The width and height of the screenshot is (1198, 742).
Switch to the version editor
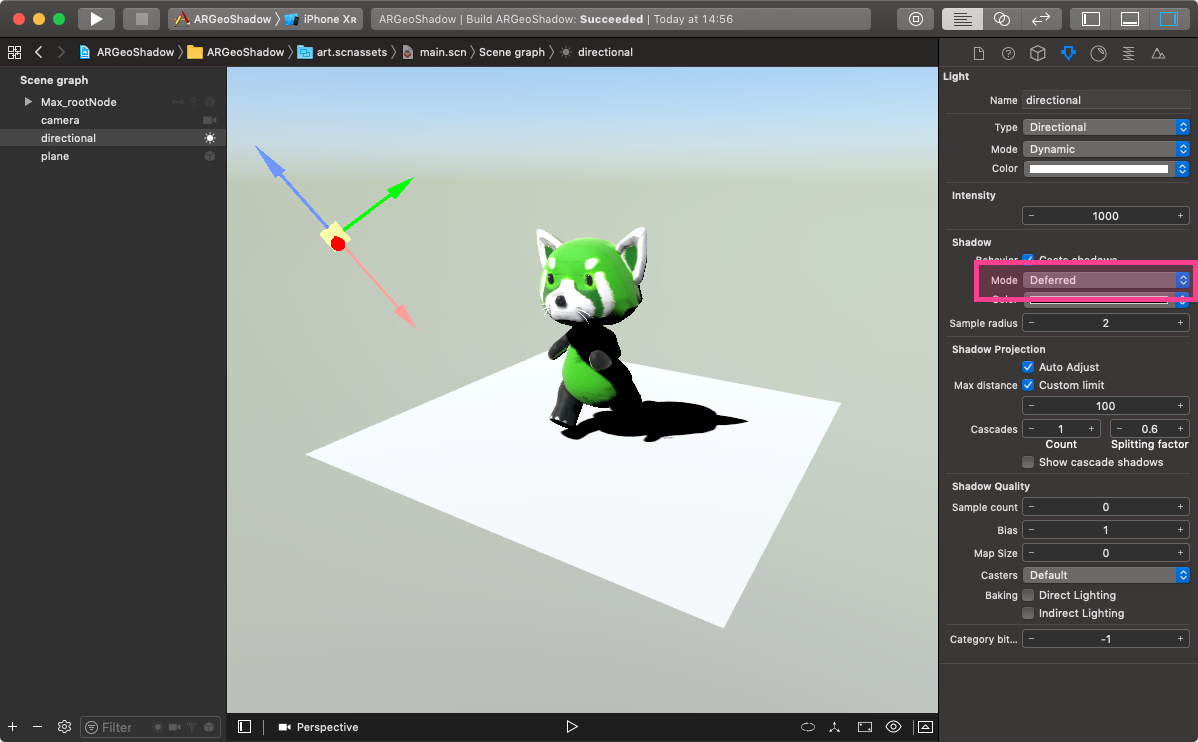pyautogui.click(x=1041, y=19)
